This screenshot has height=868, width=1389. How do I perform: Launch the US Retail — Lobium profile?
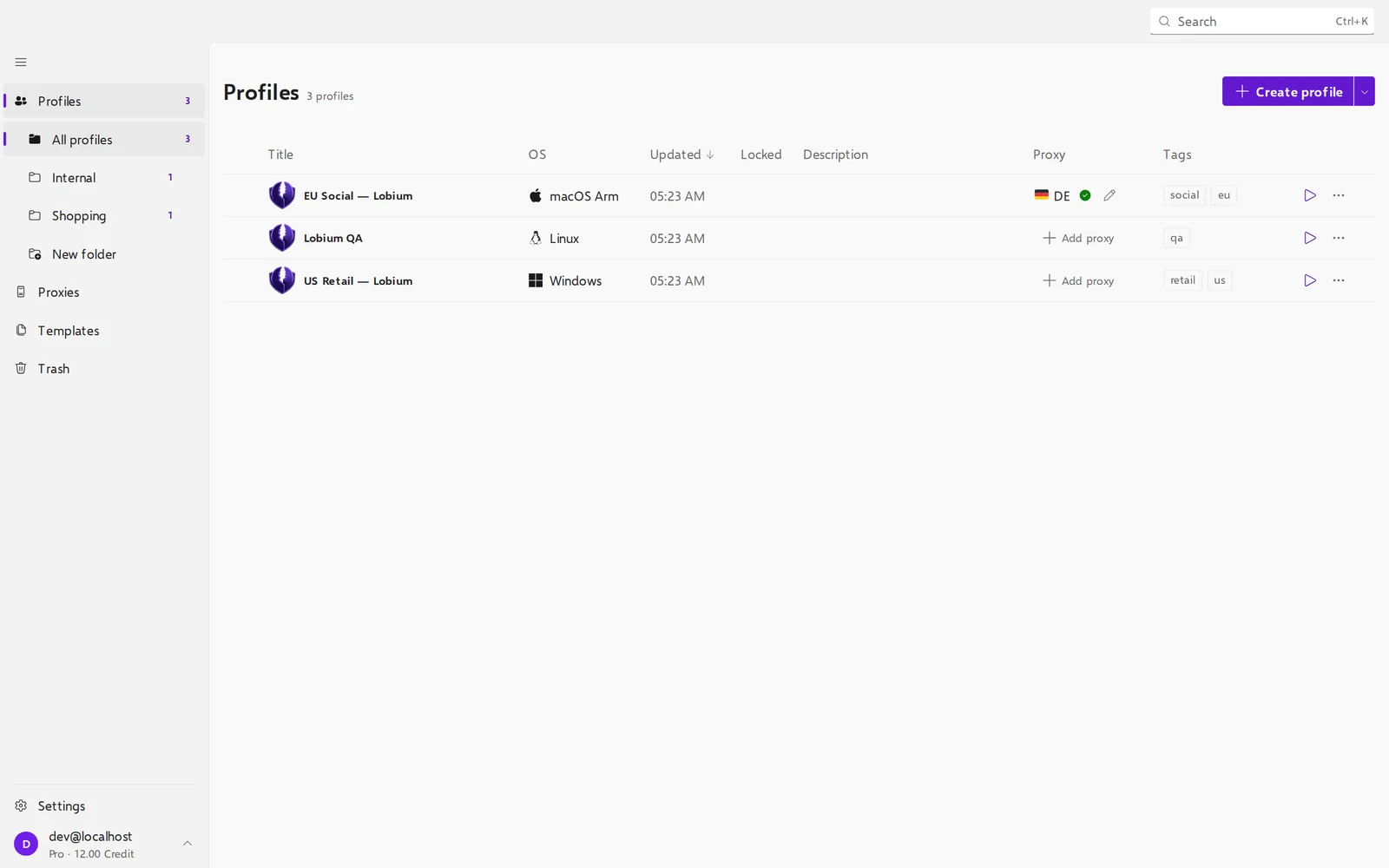[1310, 280]
